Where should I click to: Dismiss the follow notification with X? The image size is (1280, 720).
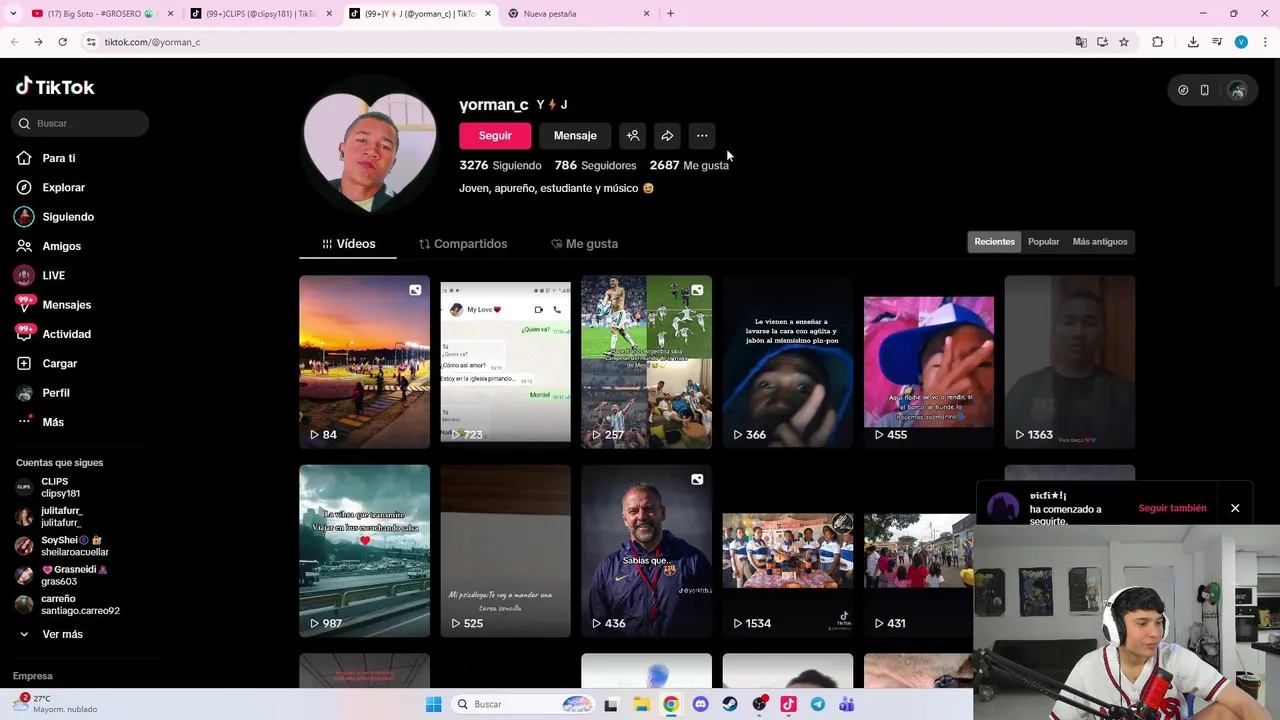tap(1235, 508)
